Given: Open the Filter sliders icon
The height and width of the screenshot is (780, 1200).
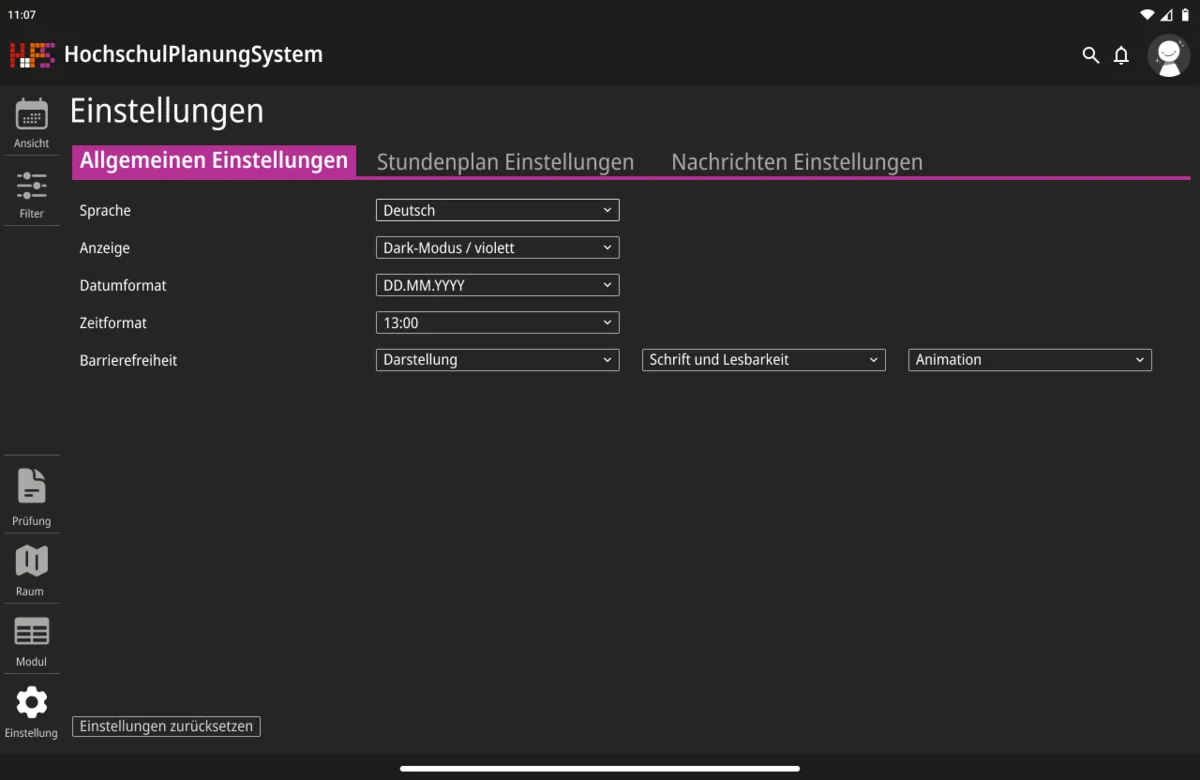Looking at the screenshot, I should tap(31, 186).
